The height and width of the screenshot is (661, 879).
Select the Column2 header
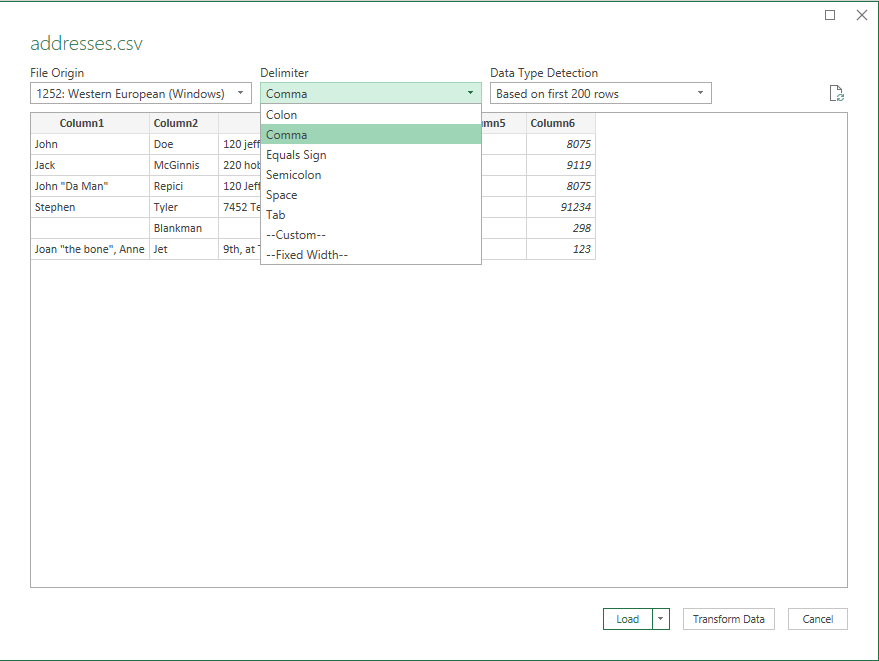(x=184, y=123)
